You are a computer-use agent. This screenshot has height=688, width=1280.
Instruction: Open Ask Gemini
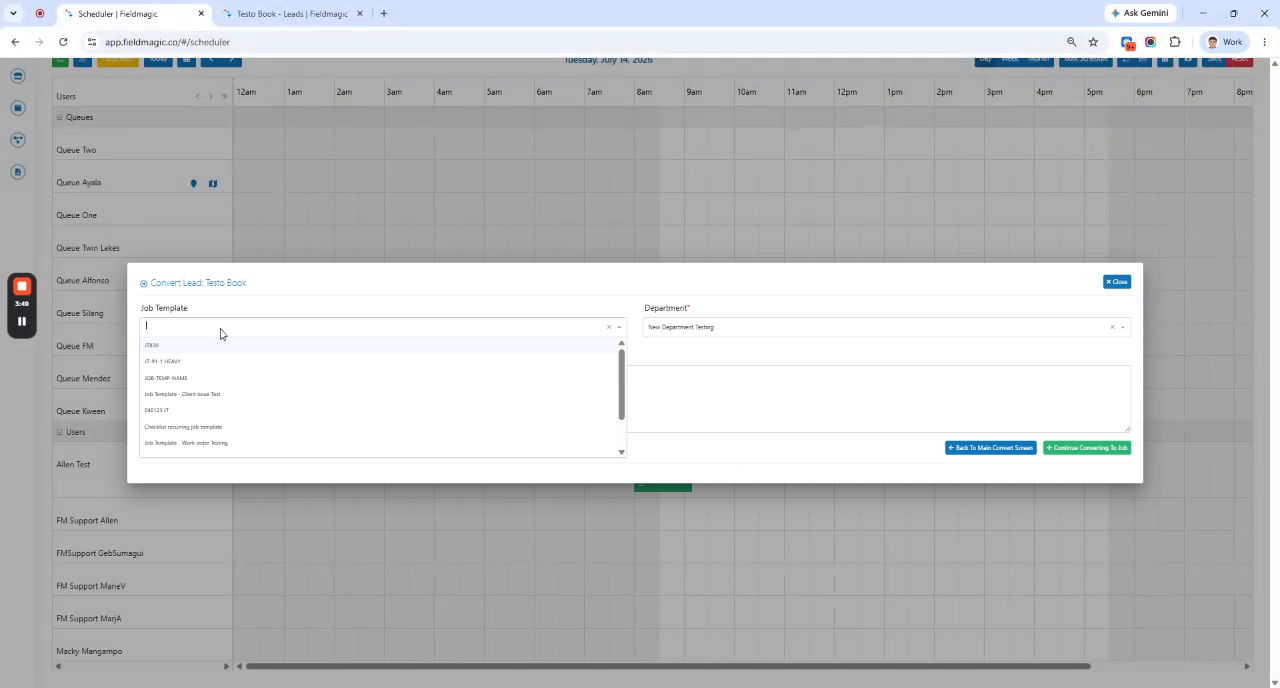pyautogui.click(x=1139, y=14)
